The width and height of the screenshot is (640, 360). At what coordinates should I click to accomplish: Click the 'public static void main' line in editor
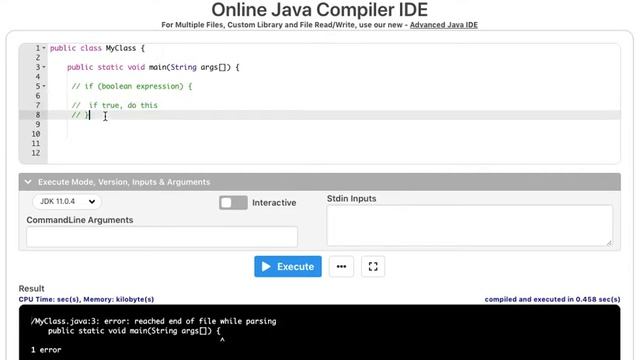tap(153, 67)
